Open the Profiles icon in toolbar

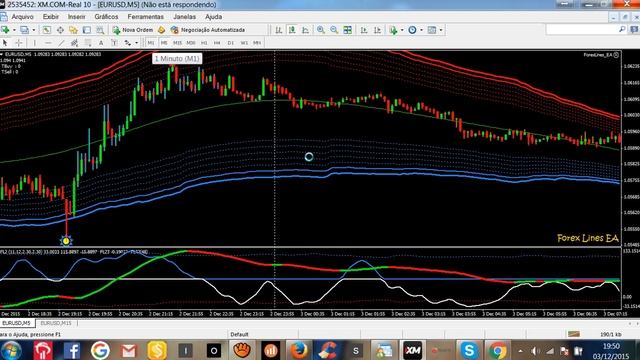tap(24, 30)
